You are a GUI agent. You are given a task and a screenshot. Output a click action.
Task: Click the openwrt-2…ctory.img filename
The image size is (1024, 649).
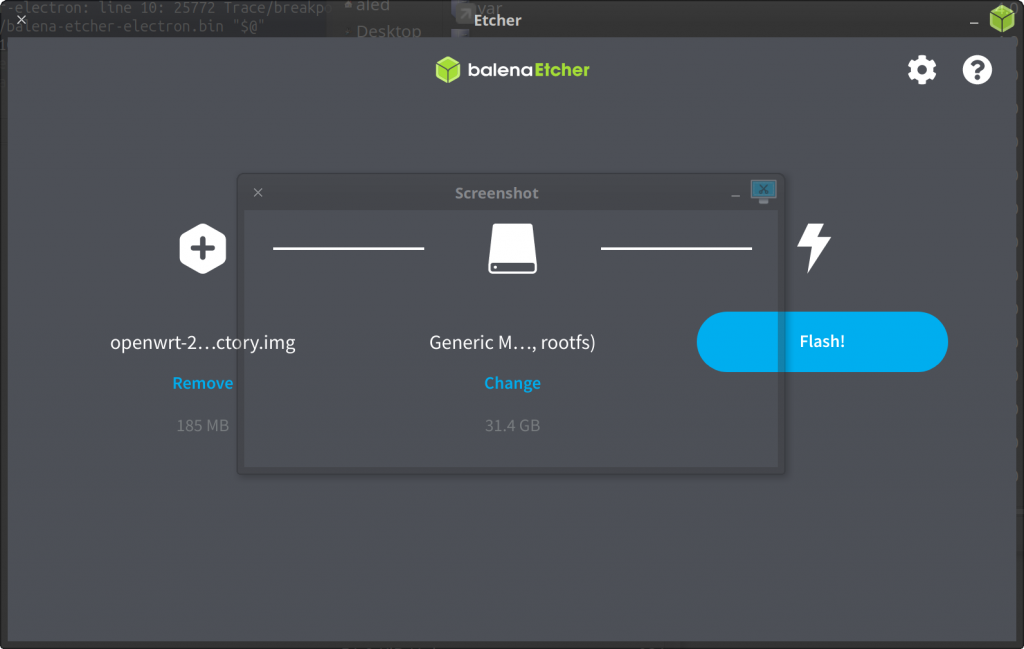point(202,343)
